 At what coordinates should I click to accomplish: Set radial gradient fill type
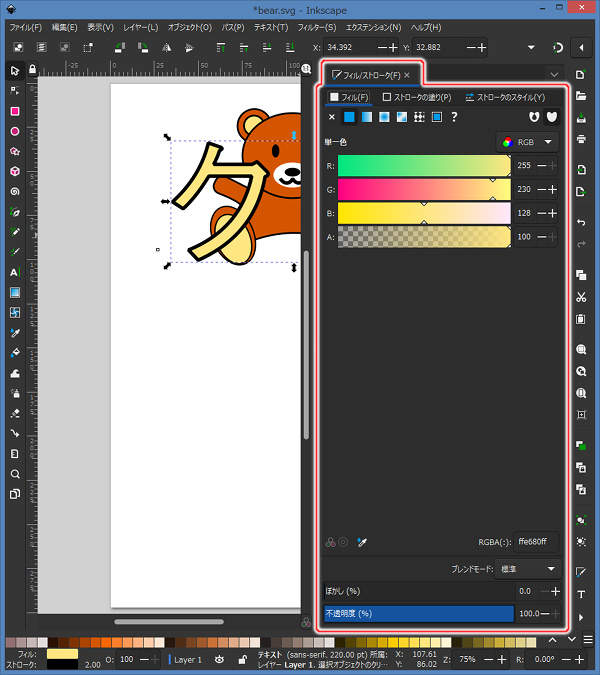[384, 117]
